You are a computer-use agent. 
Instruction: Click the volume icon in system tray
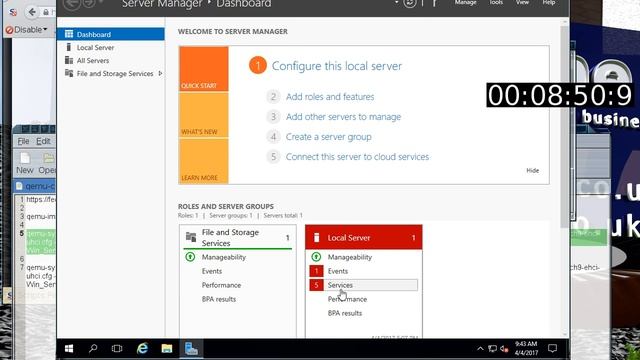[504, 349]
